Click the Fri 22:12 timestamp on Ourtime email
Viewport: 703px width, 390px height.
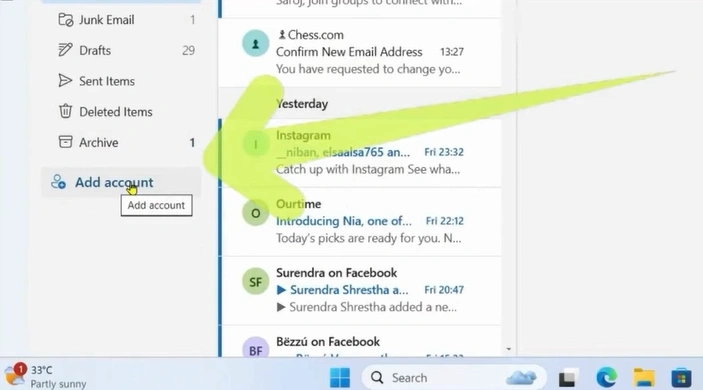pyautogui.click(x=444, y=221)
